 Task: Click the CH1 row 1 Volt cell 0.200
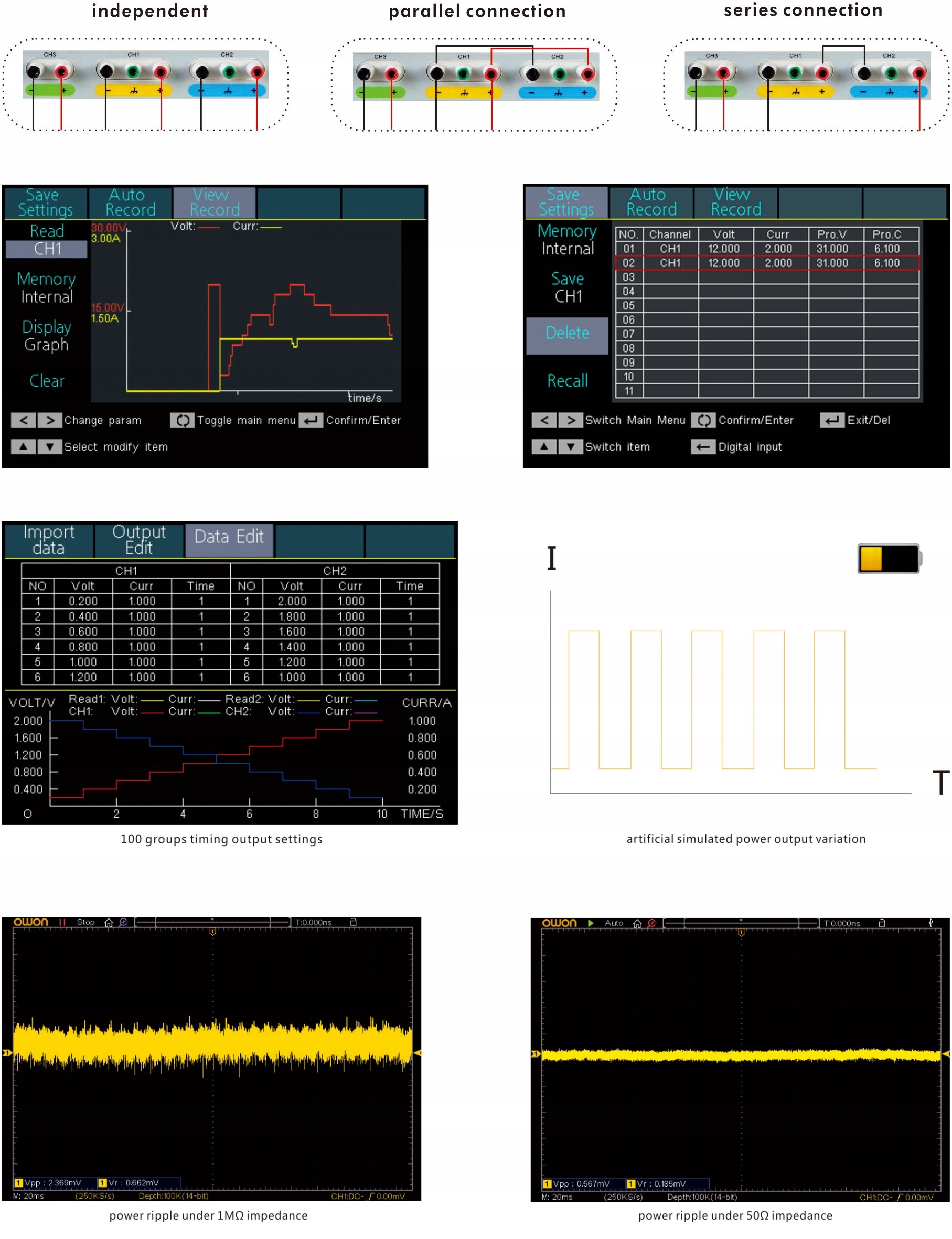point(83,601)
